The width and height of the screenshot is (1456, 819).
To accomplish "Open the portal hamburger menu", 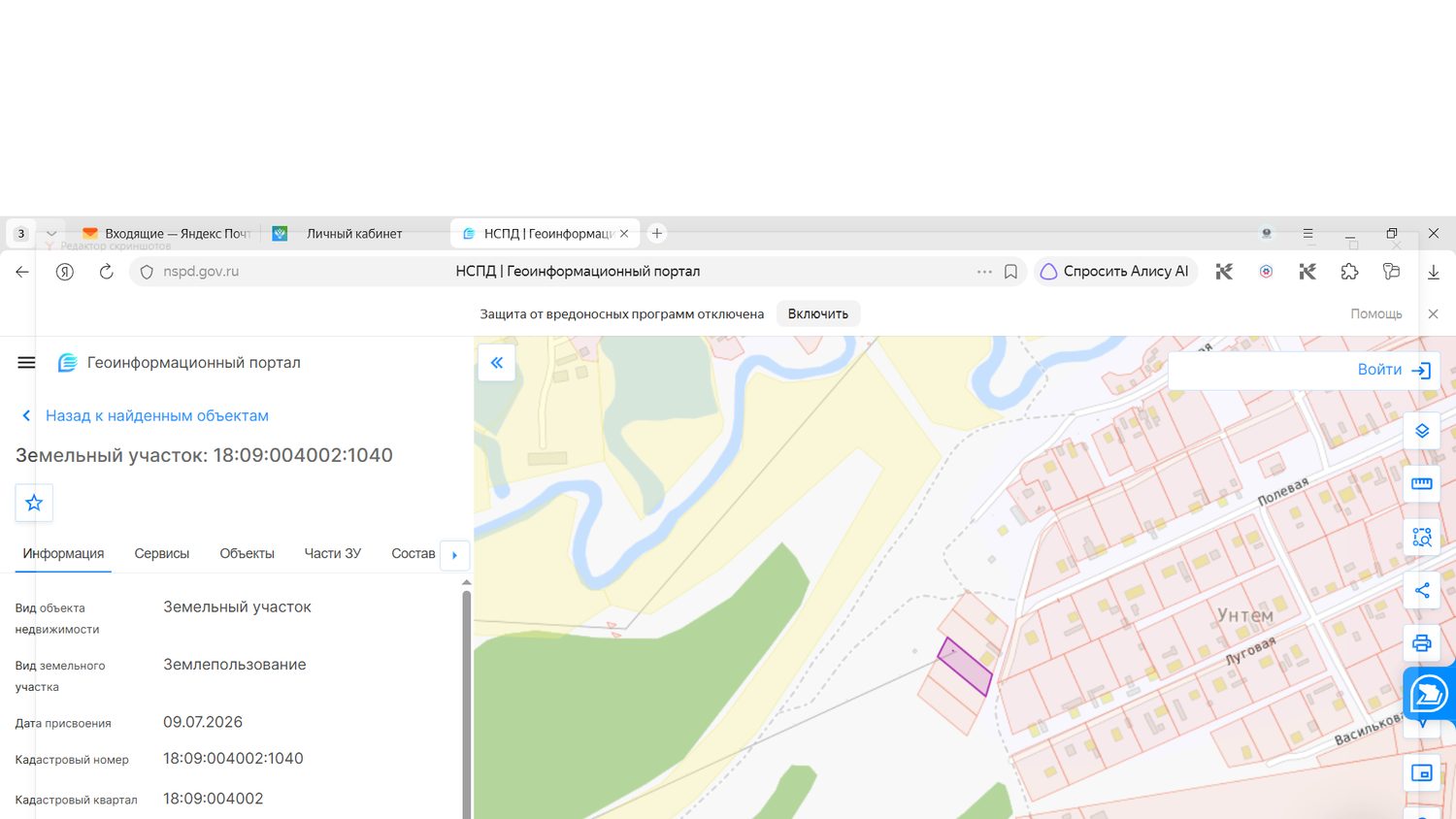I will [x=26, y=363].
